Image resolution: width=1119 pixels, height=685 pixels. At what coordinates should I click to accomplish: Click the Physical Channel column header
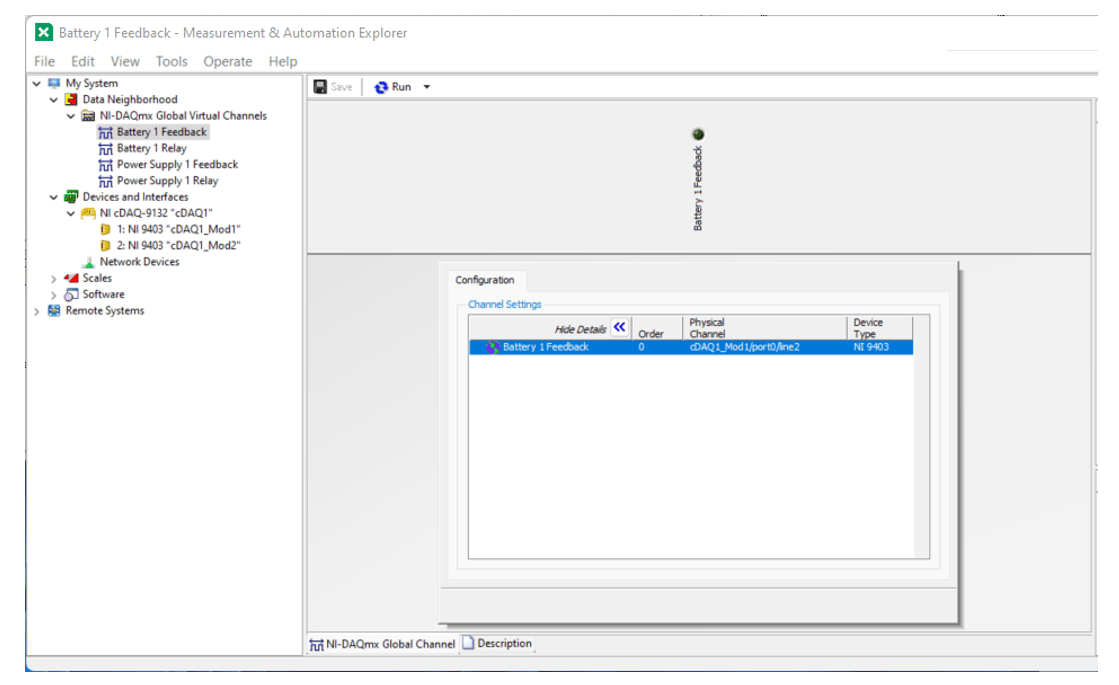click(764, 328)
